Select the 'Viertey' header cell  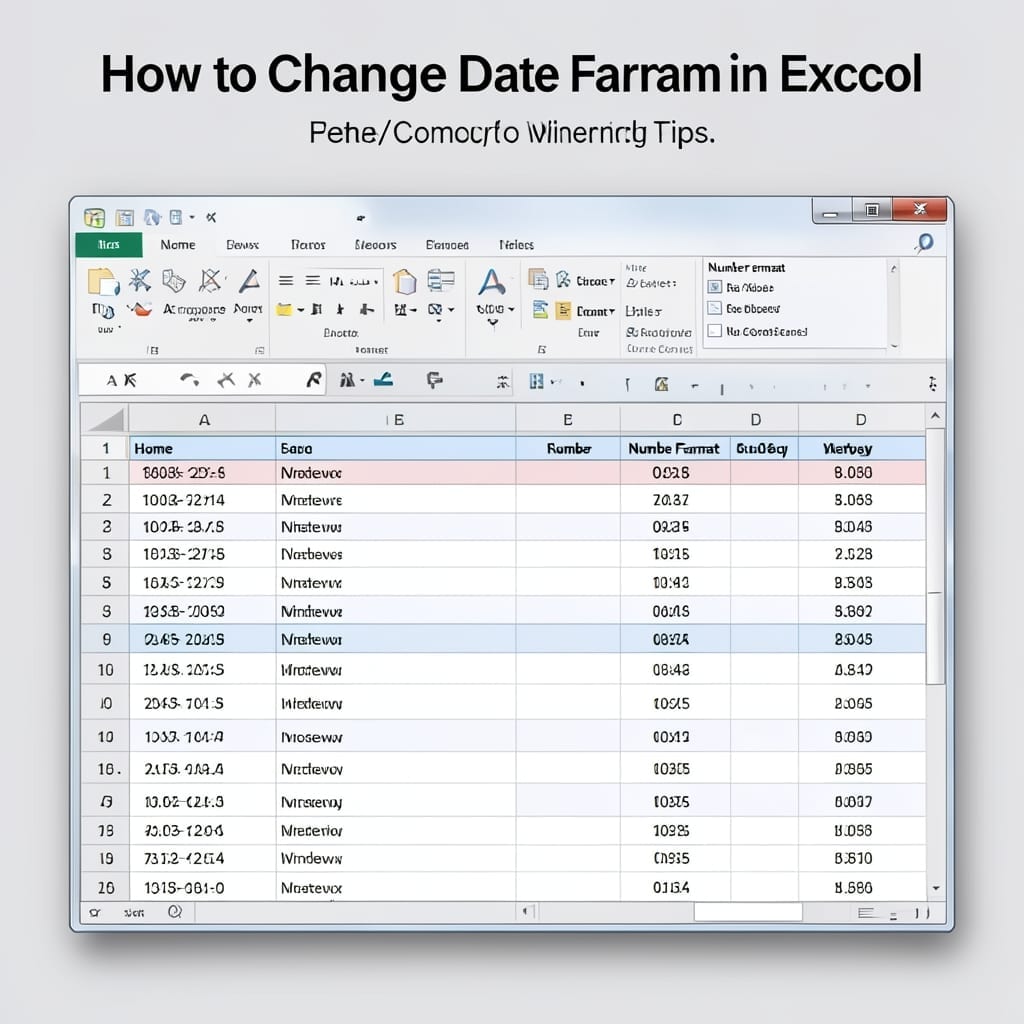tap(861, 449)
